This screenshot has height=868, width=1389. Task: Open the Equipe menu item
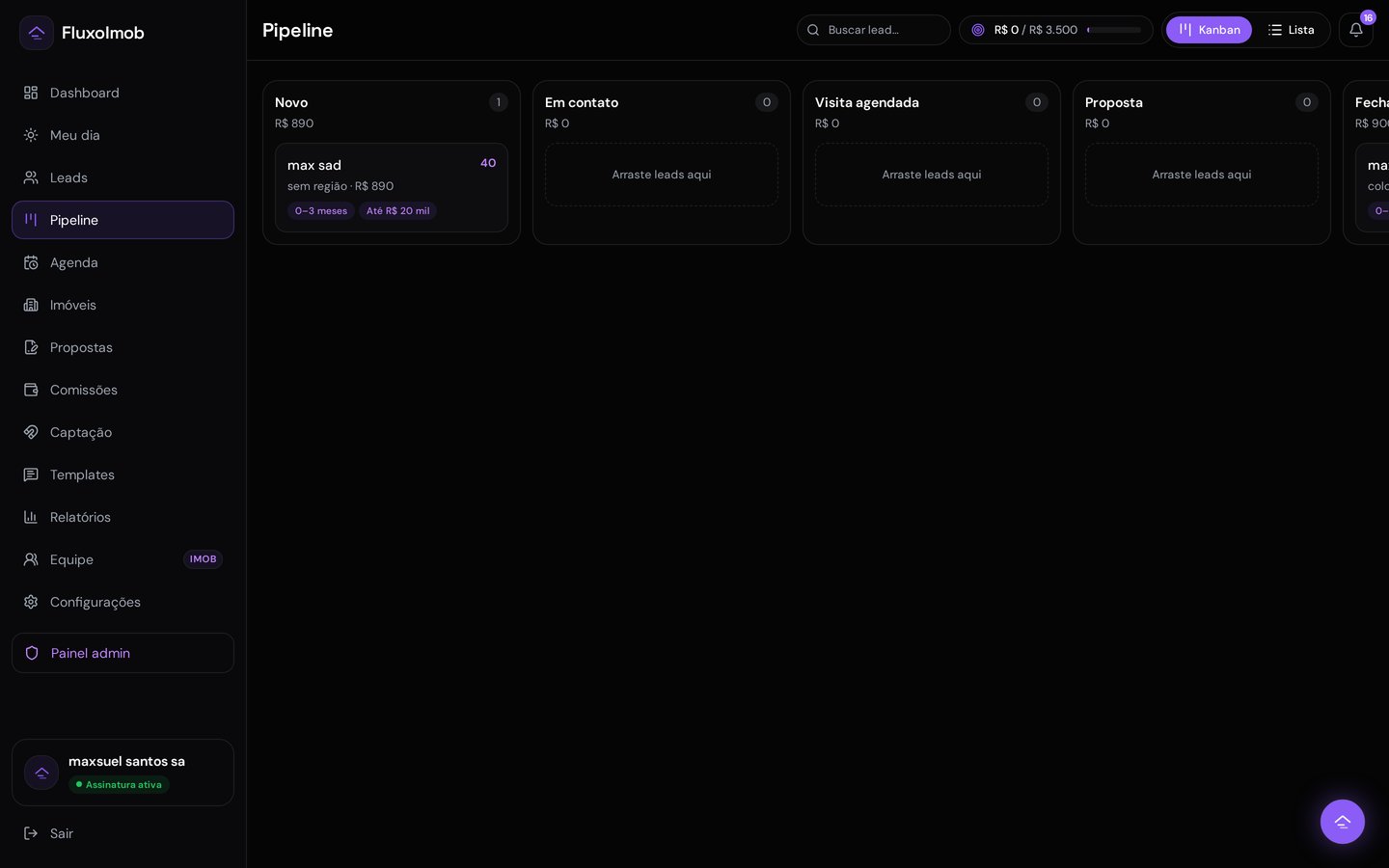pos(123,559)
